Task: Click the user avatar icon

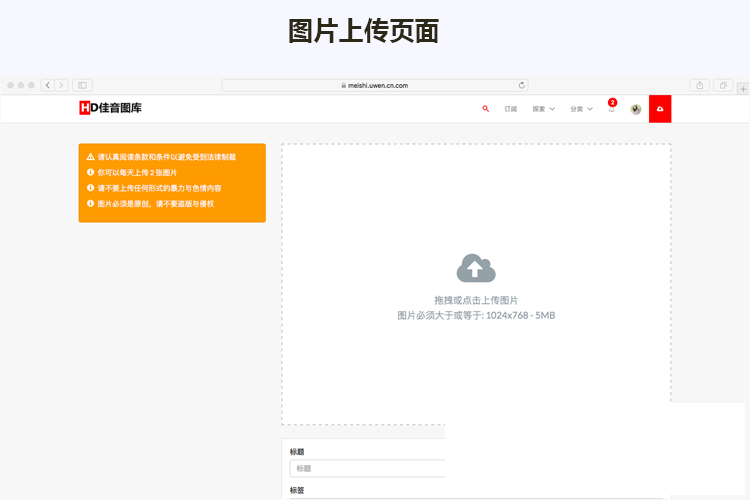Action: click(x=635, y=109)
